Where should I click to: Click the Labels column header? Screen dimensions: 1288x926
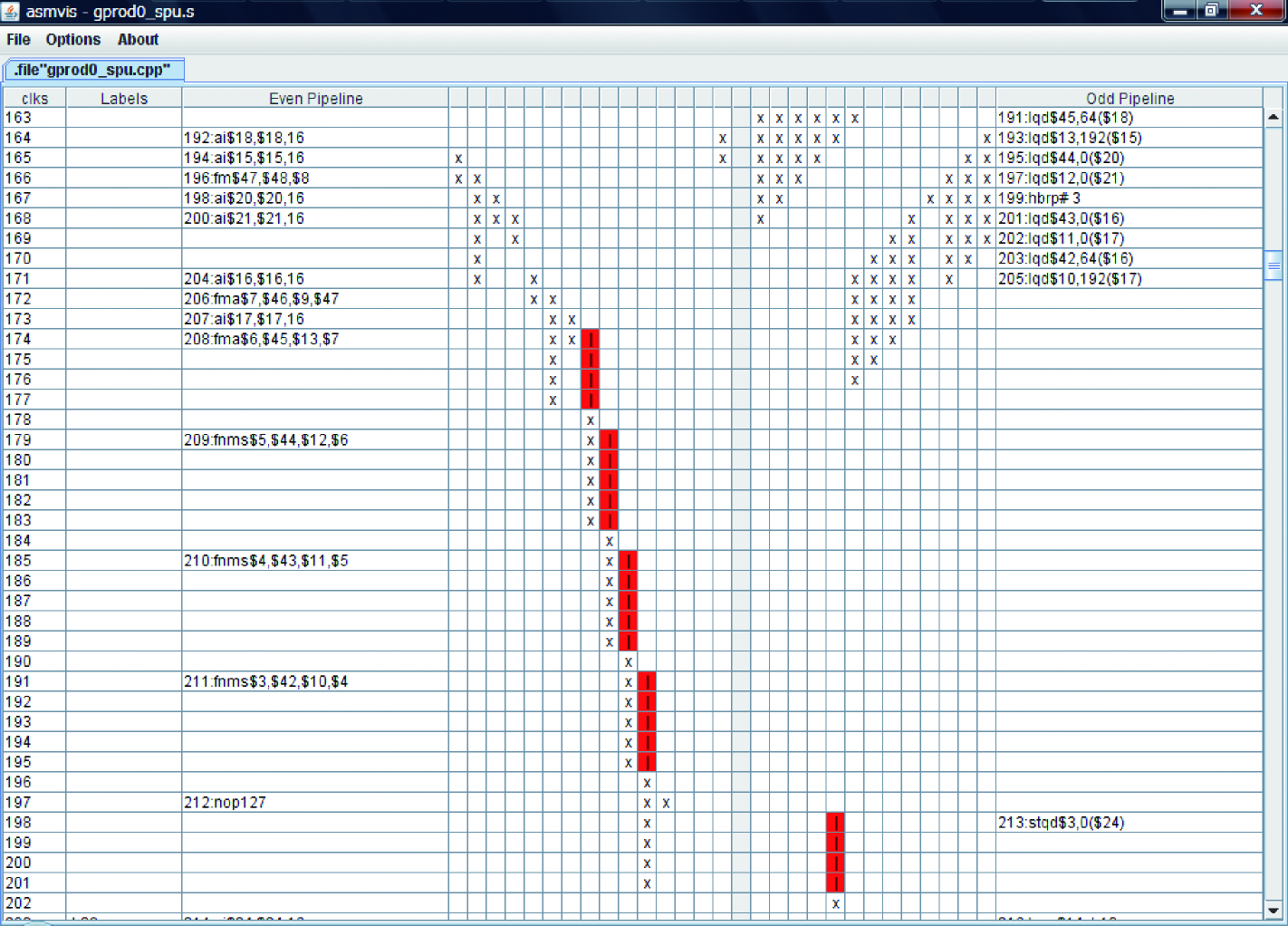[124, 99]
